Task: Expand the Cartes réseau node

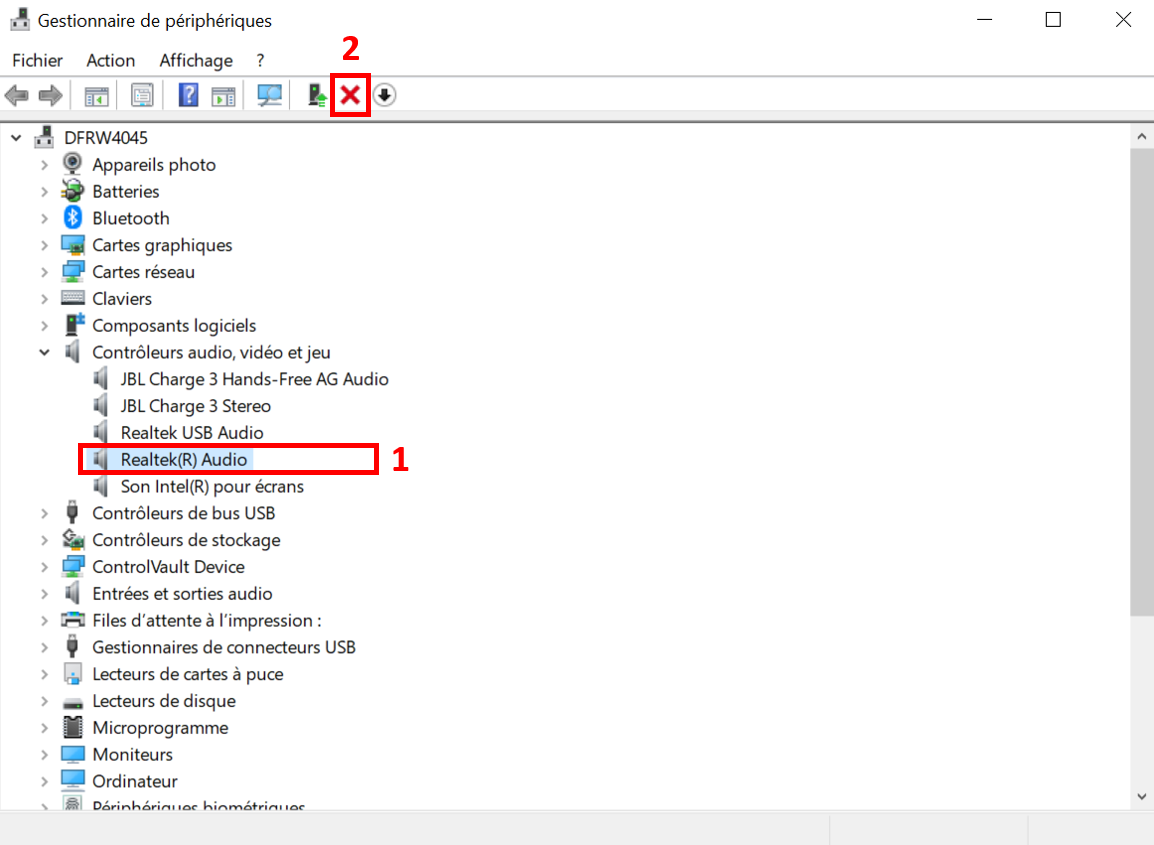Action: [x=44, y=272]
